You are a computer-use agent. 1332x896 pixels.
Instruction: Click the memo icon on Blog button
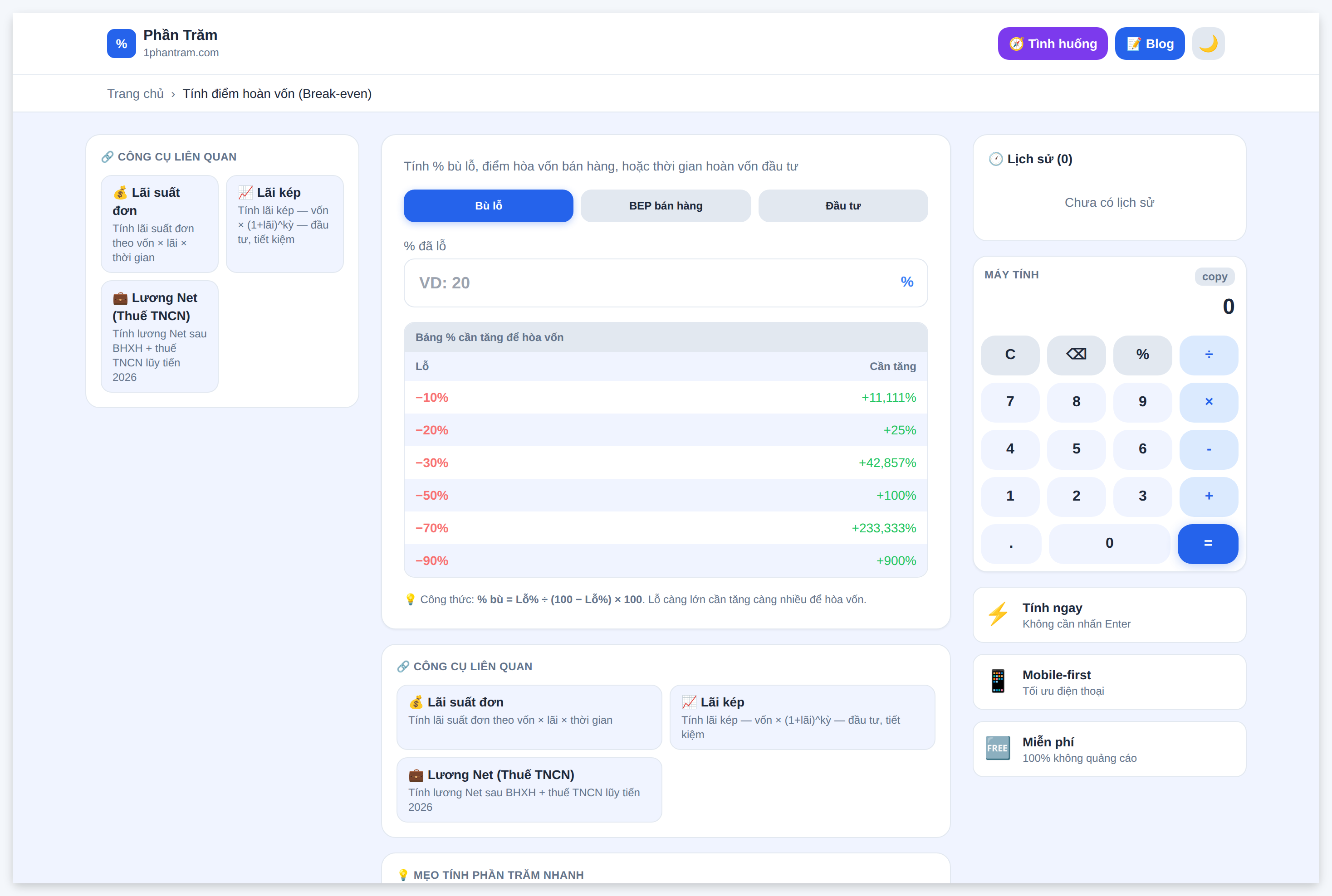1134,44
